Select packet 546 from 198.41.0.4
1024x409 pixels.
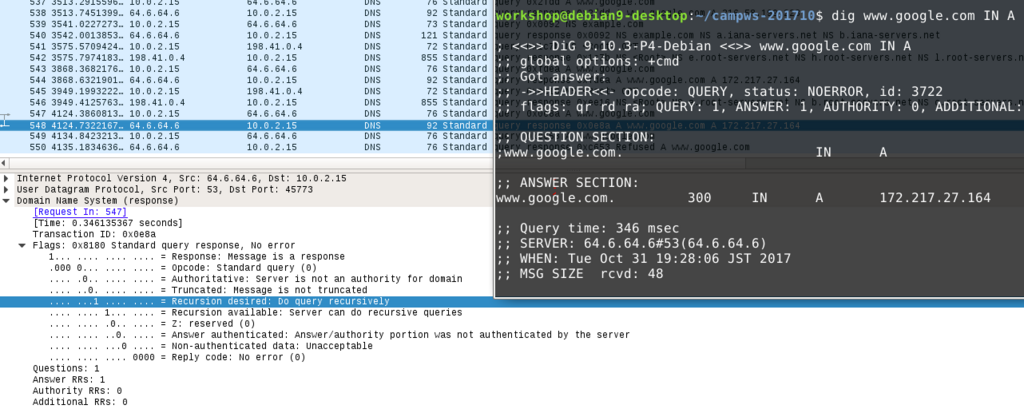pos(247,102)
